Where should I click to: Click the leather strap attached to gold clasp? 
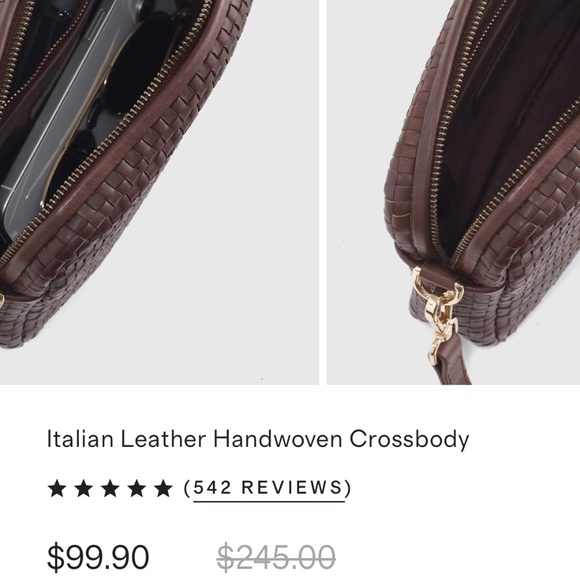[451, 362]
